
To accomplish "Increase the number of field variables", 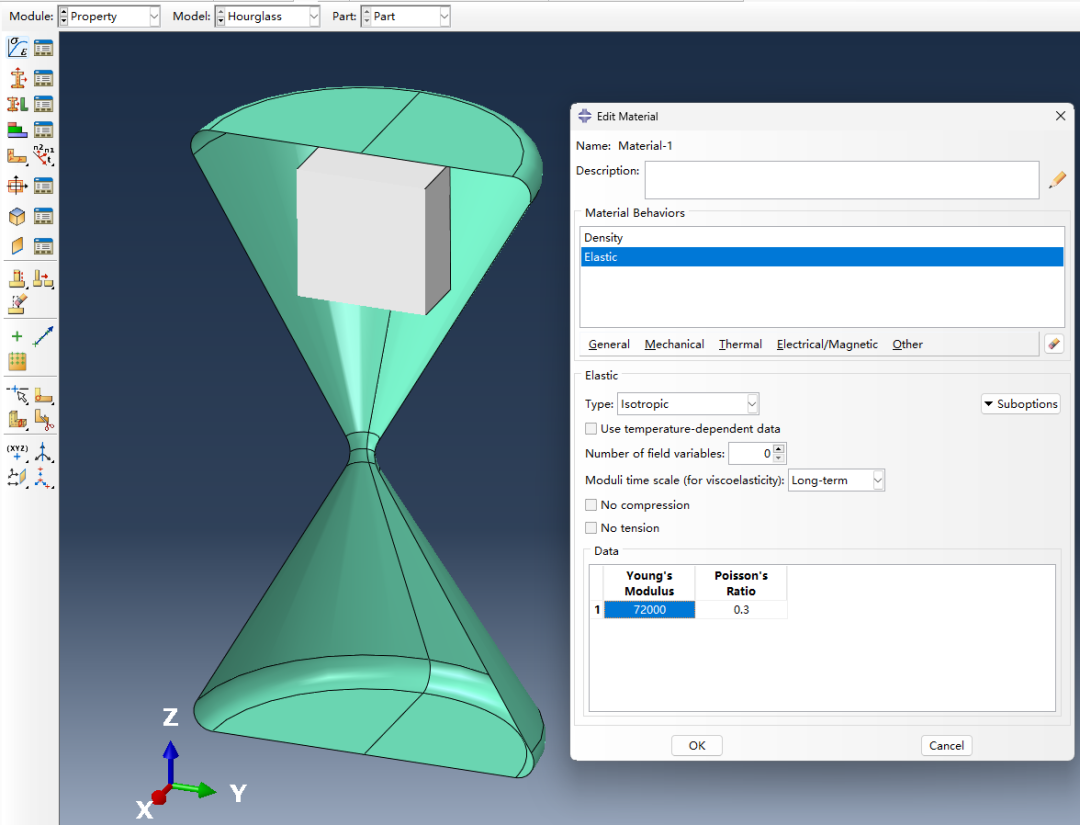I will tap(779, 449).
